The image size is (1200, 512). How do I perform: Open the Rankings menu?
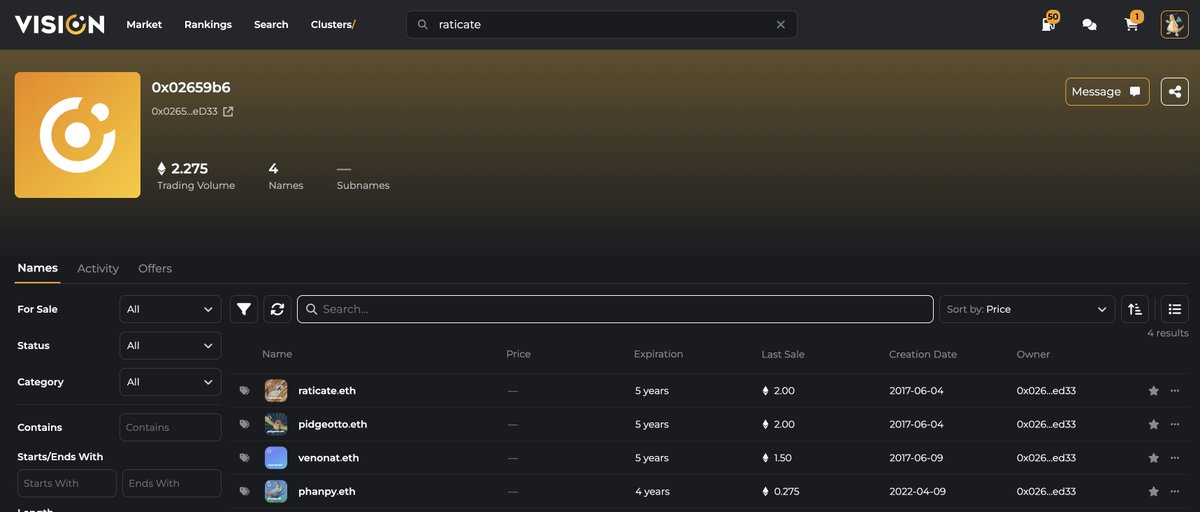pyautogui.click(x=208, y=24)
